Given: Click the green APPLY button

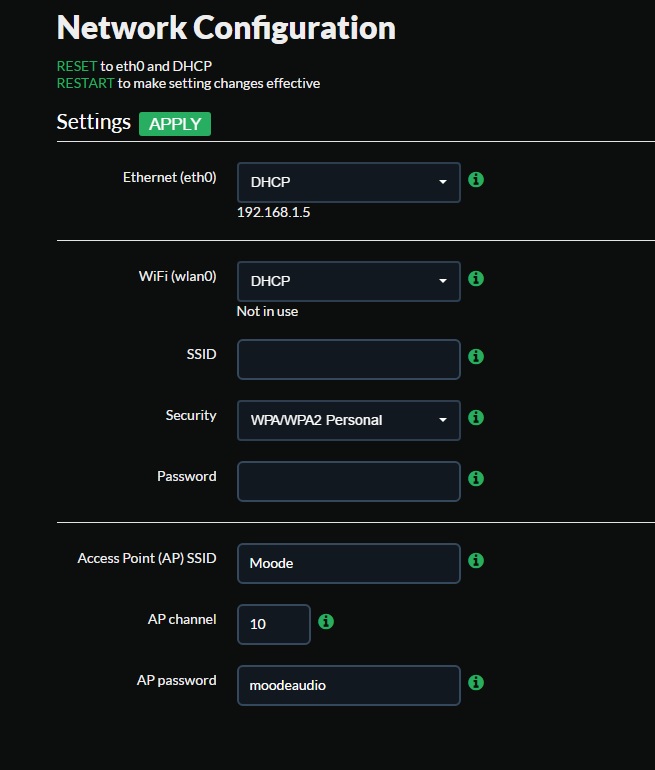Looking at the screenshot, I should [x=175, y=124].
